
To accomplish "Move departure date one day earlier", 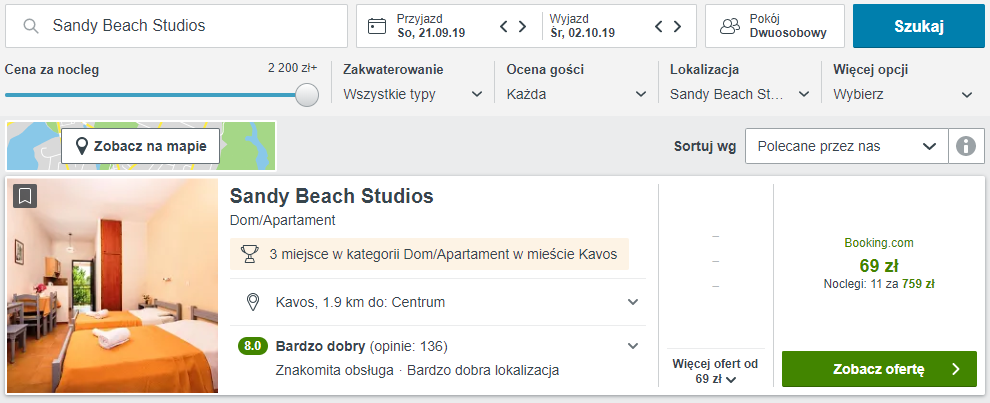I will 659,27.
